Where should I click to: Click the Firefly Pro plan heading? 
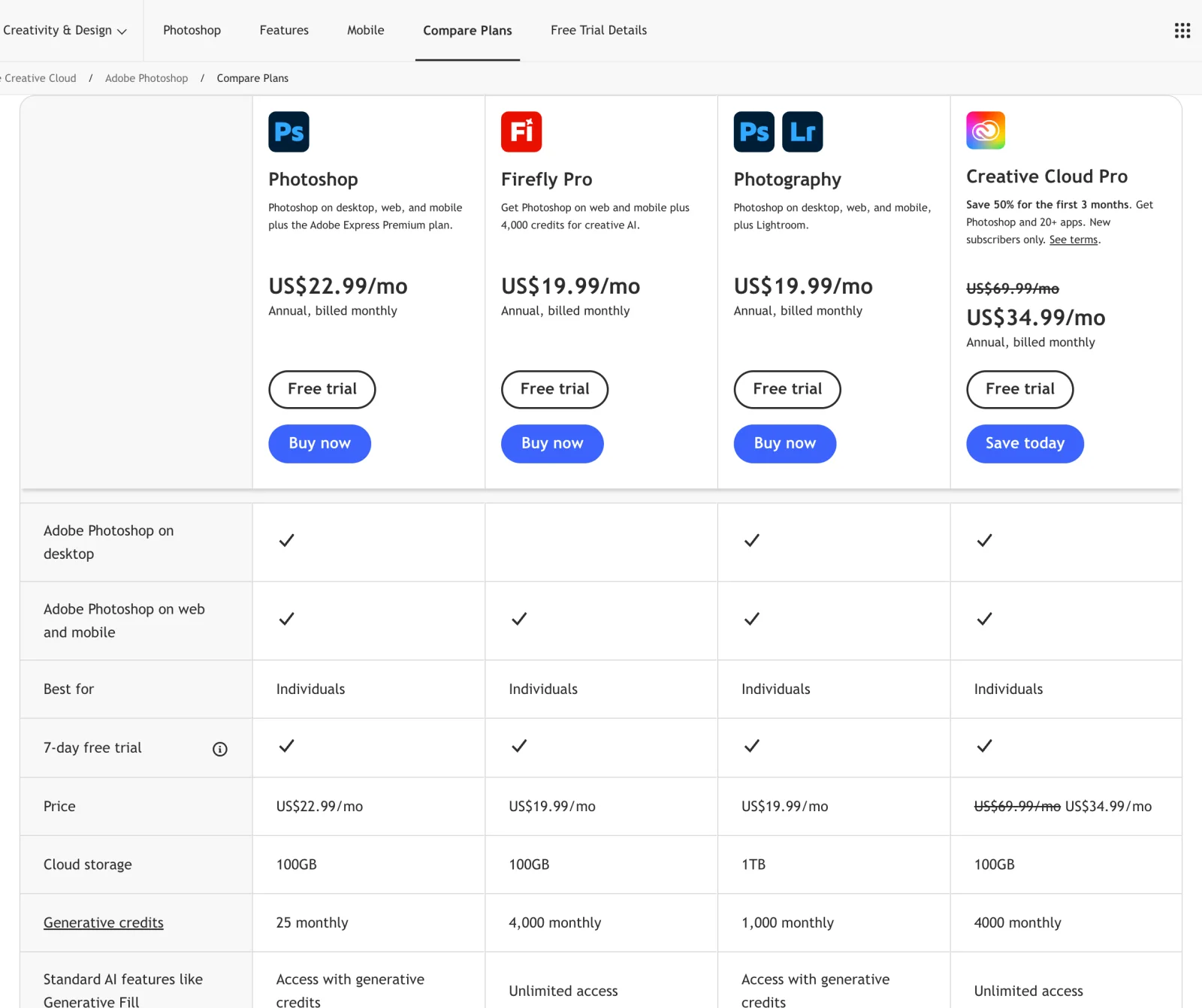(547, 180)
